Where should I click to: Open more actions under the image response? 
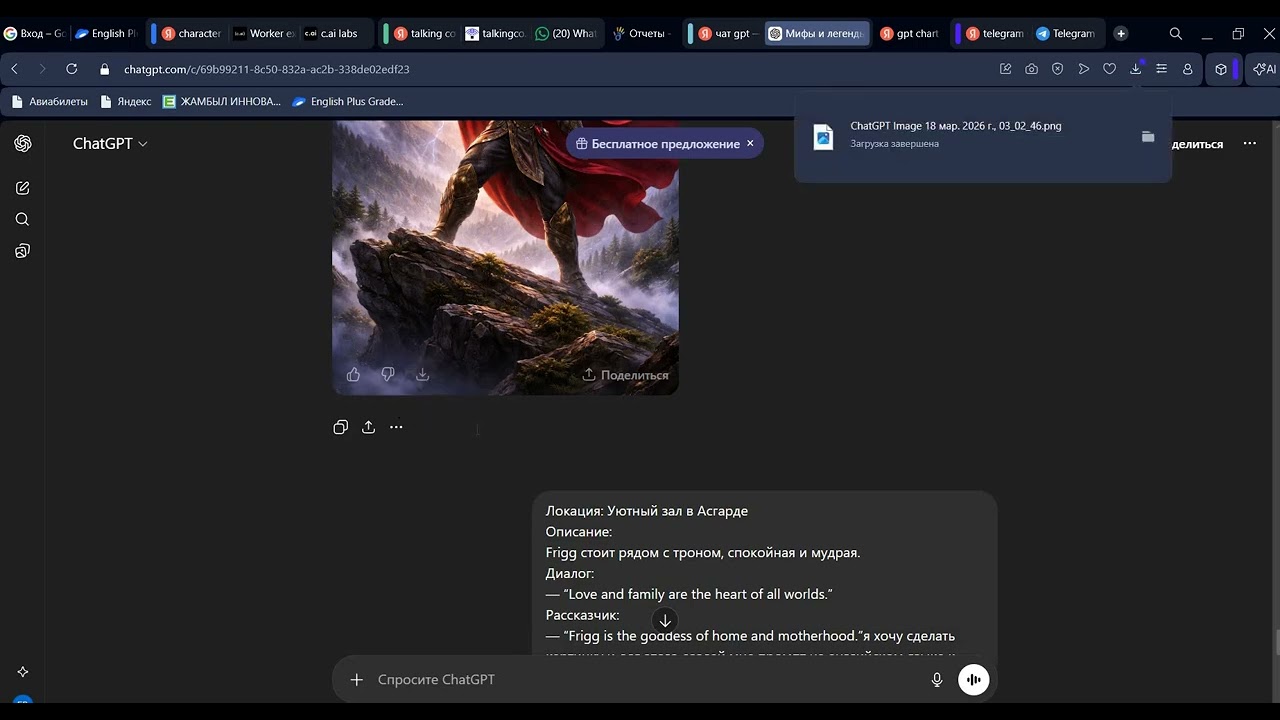396,427
